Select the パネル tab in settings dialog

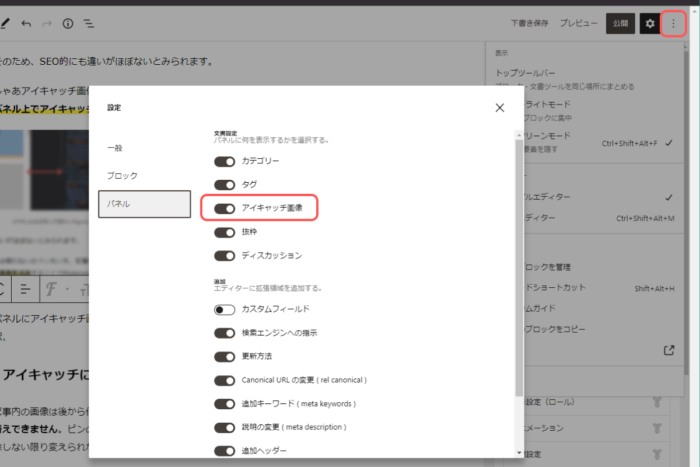[144, 204]
